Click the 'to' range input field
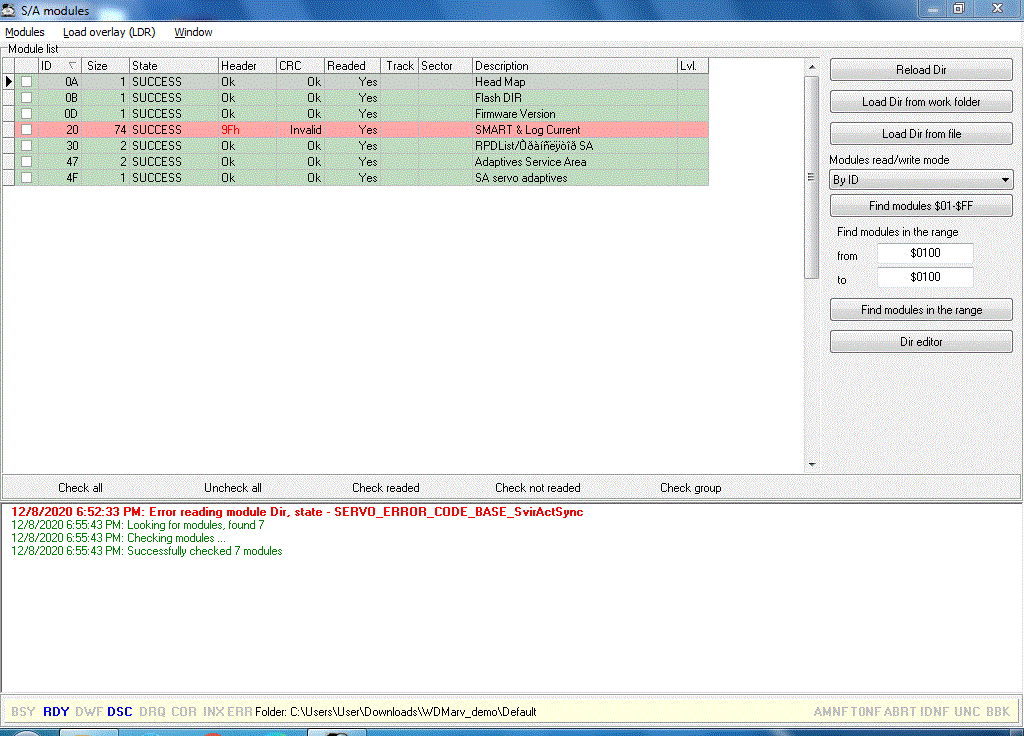This screenshot has height=736, width=1024. tap(925, 277)
